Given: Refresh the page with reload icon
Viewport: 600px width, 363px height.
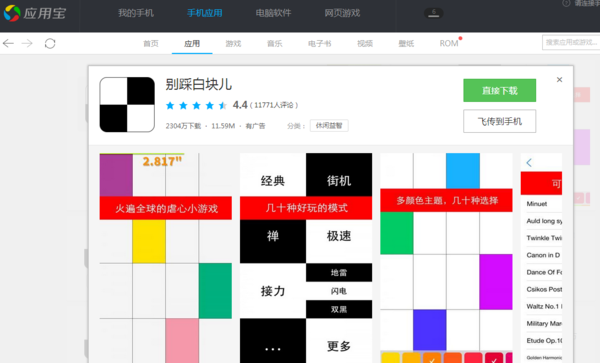Looking at the screenshot, I should (50, 43).
